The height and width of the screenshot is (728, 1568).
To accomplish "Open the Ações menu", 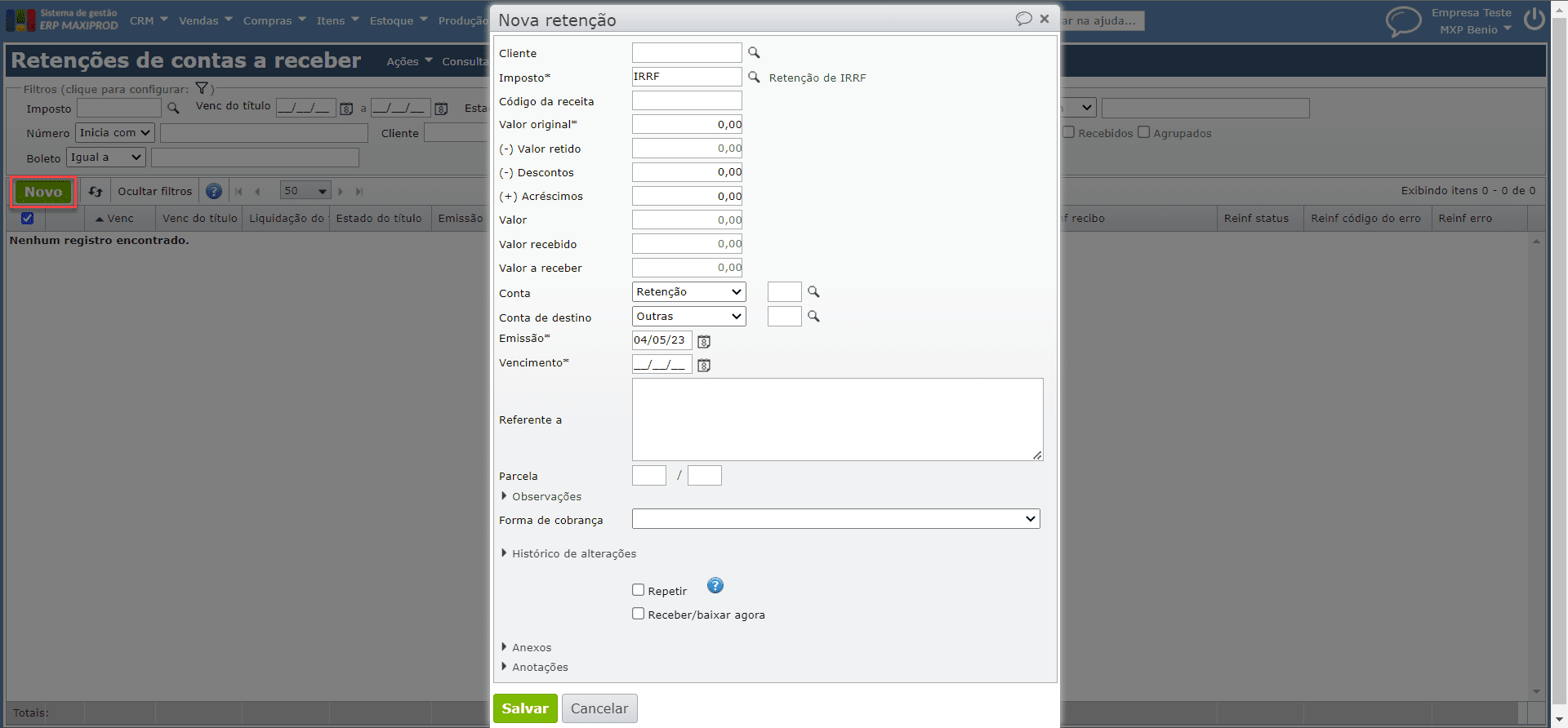I will (409, 61).
